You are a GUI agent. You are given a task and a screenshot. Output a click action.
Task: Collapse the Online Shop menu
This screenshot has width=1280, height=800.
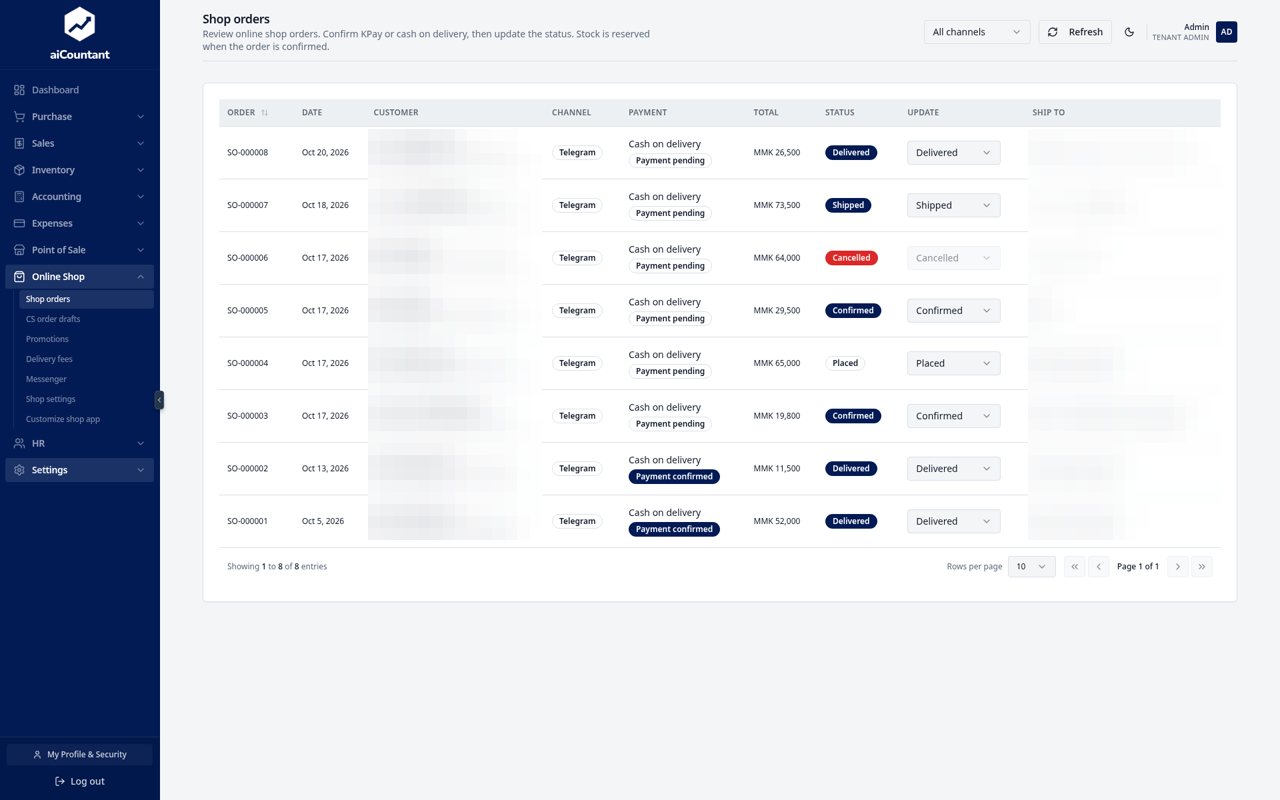(x=79, y=277)
